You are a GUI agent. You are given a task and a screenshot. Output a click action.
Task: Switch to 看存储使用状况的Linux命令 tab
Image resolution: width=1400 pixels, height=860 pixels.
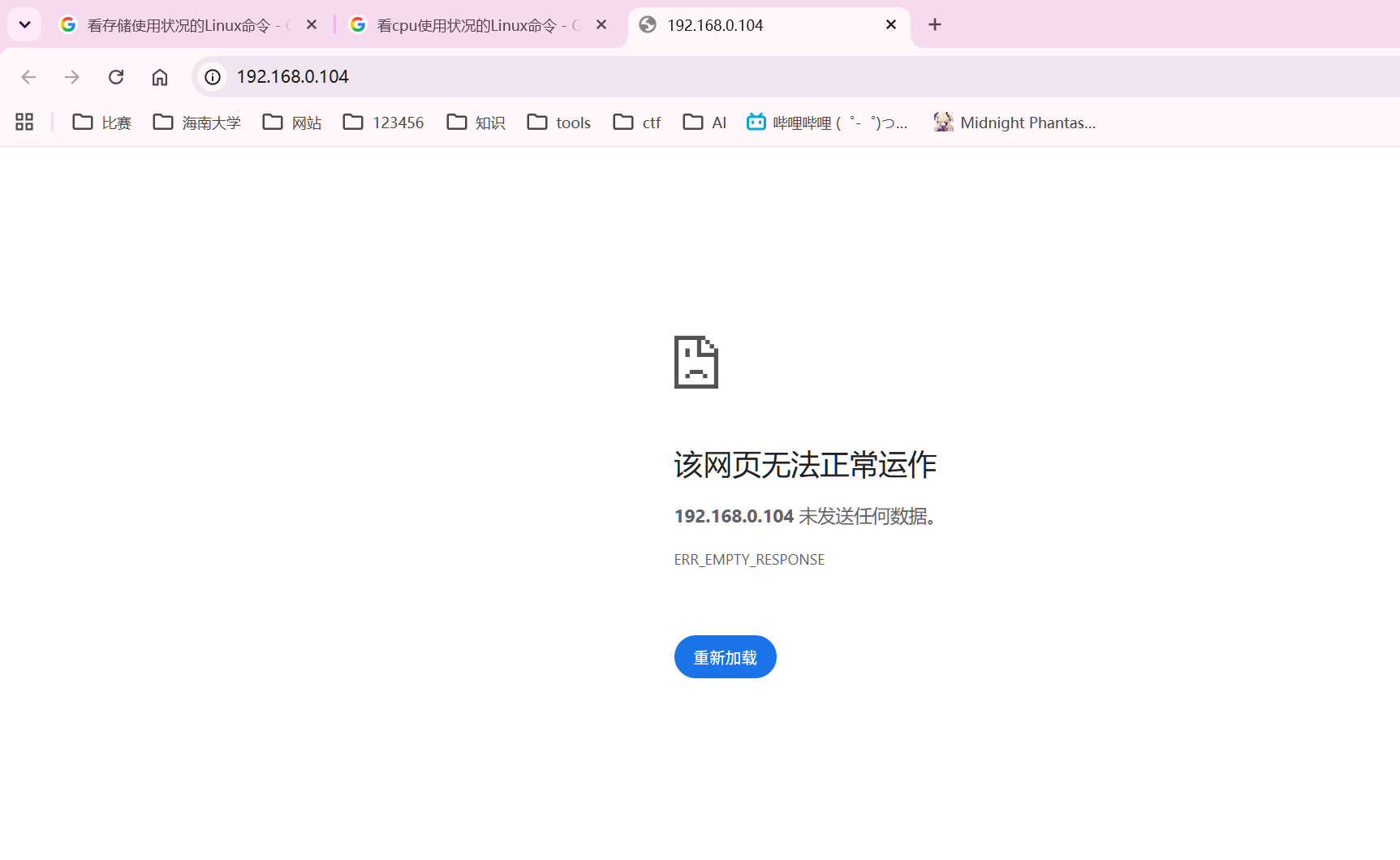[x=177, y=25]
